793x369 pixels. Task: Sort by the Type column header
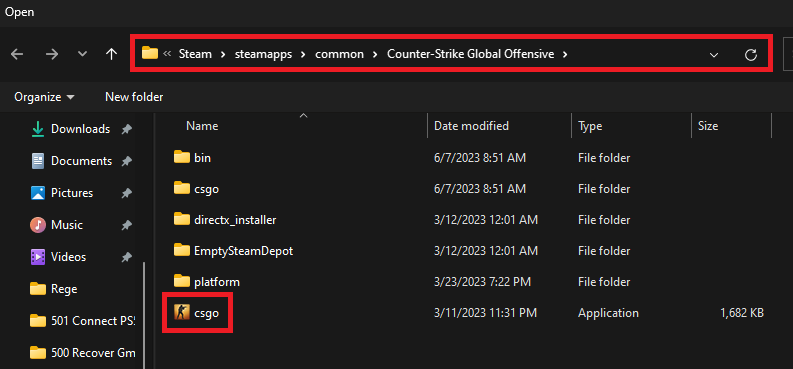(x=590, y=125)
